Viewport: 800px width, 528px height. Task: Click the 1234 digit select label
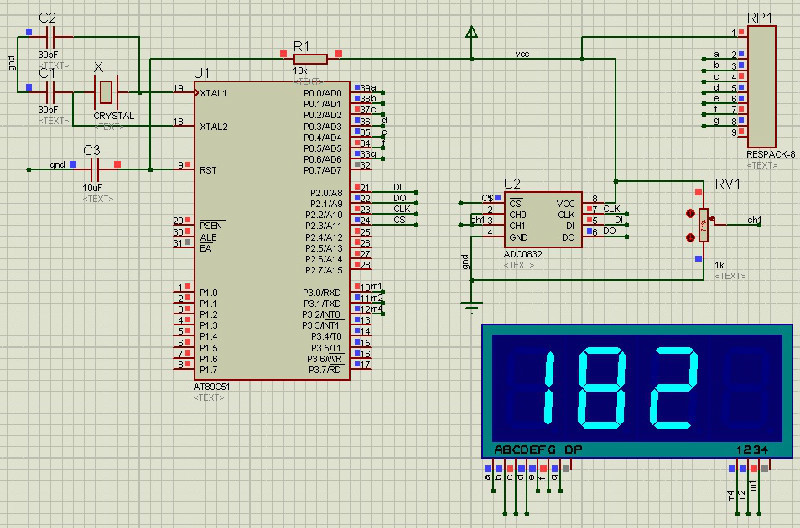coord(751,450)
